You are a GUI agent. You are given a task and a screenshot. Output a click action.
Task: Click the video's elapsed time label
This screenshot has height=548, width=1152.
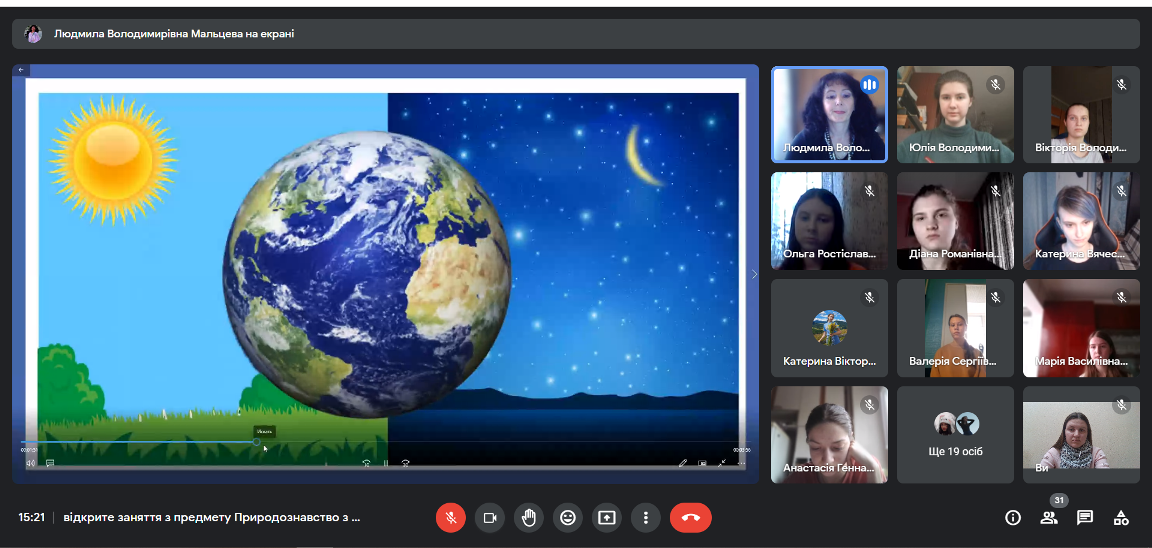pos(29,450)
